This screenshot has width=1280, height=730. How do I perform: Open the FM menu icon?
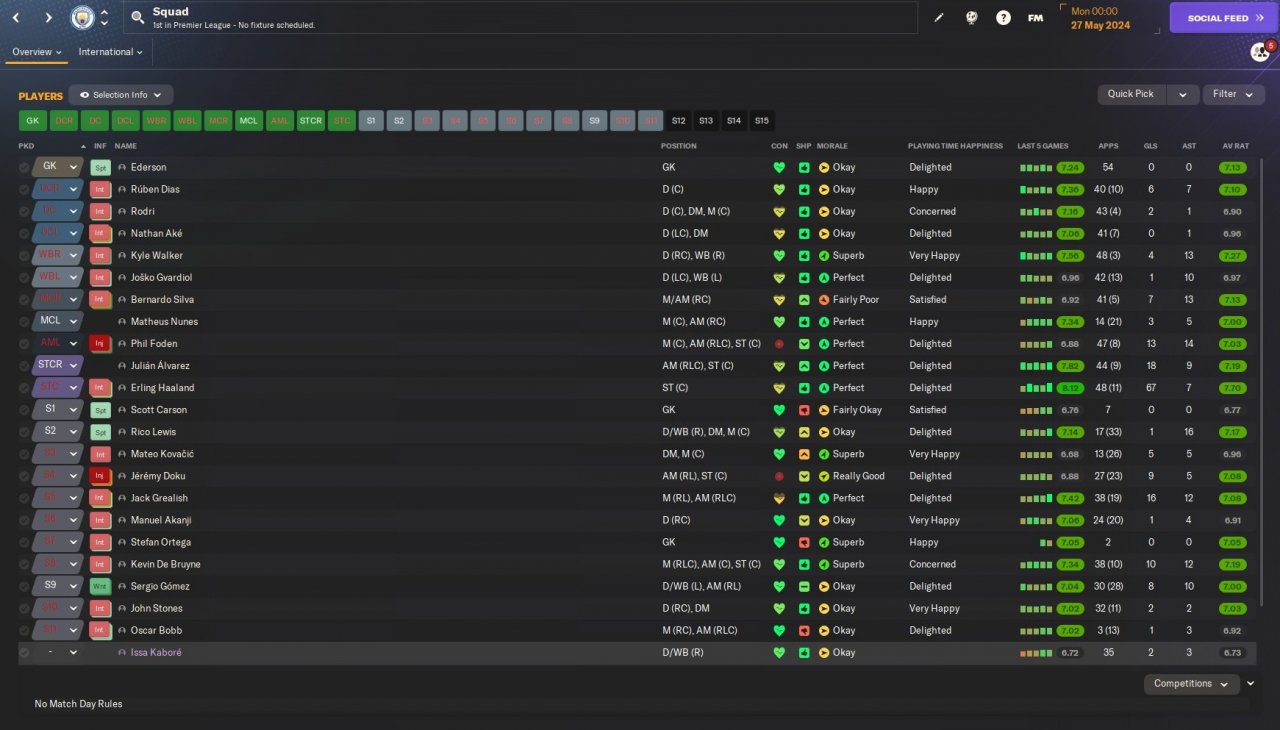click(1035, 18)
